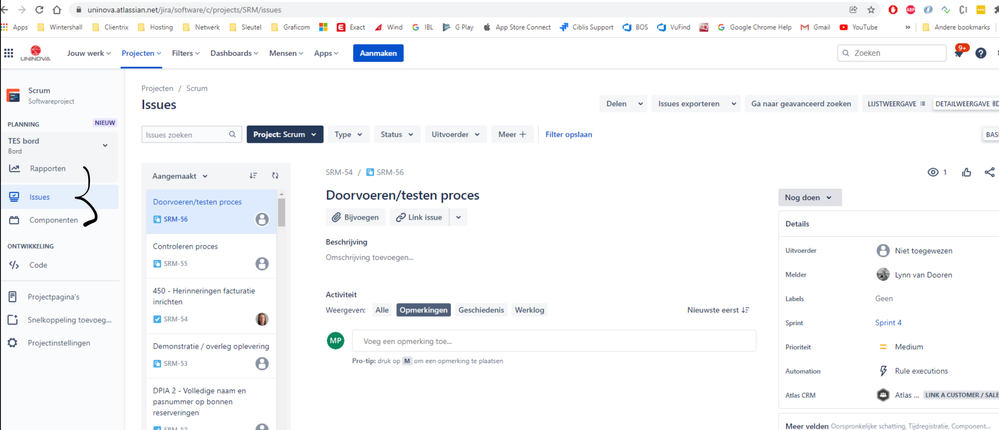The image size is (999, 430).
Task: Click the assignee avatar on SRM-54 card
Action: pyautogui.click(x=262, y=319)
